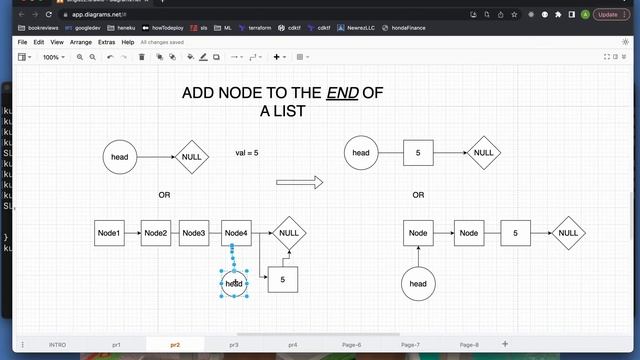Open the Insert plus dropdown

tap(280, 57)
